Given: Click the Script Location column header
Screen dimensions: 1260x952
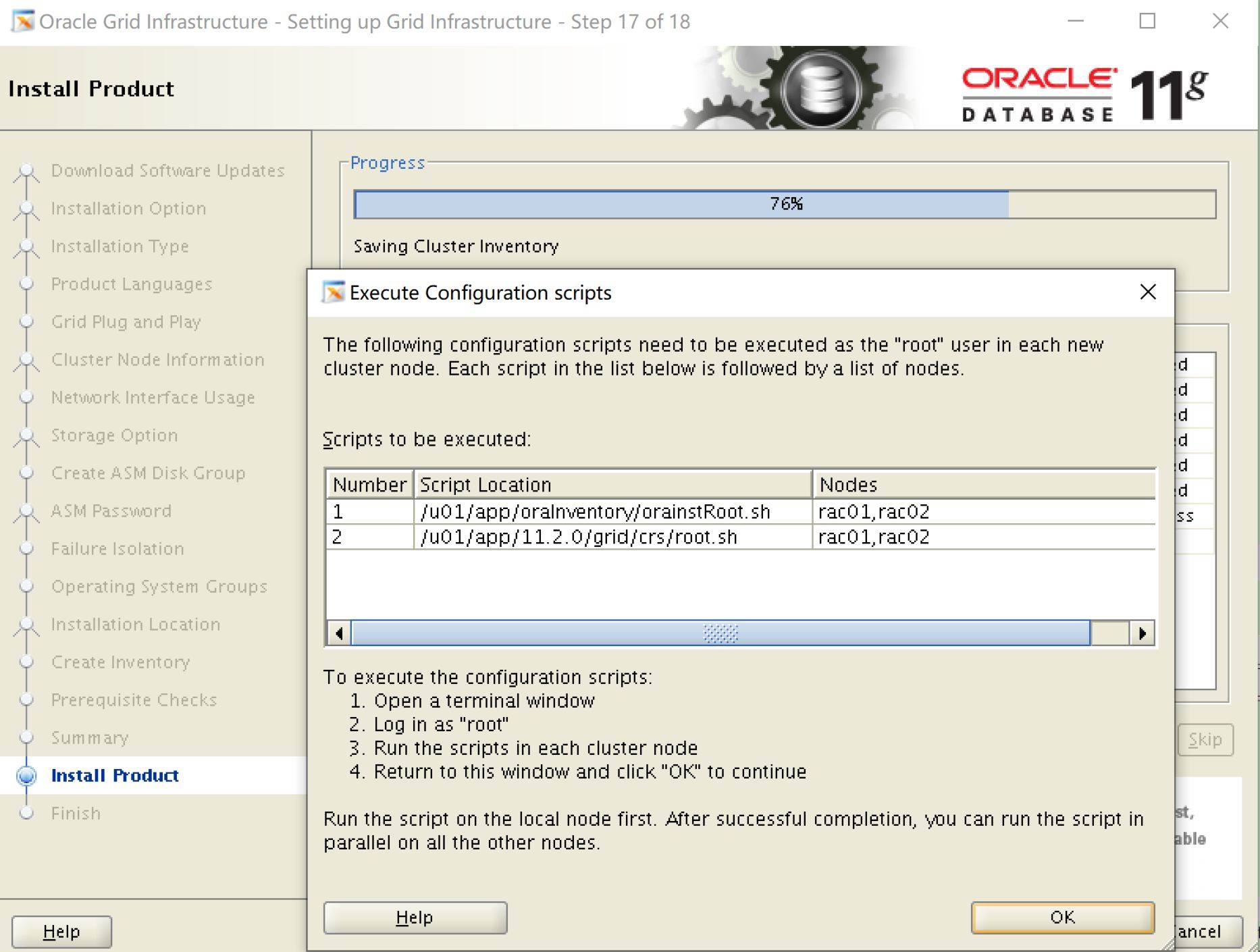Looking at the screenshot, I should (612, 485).
